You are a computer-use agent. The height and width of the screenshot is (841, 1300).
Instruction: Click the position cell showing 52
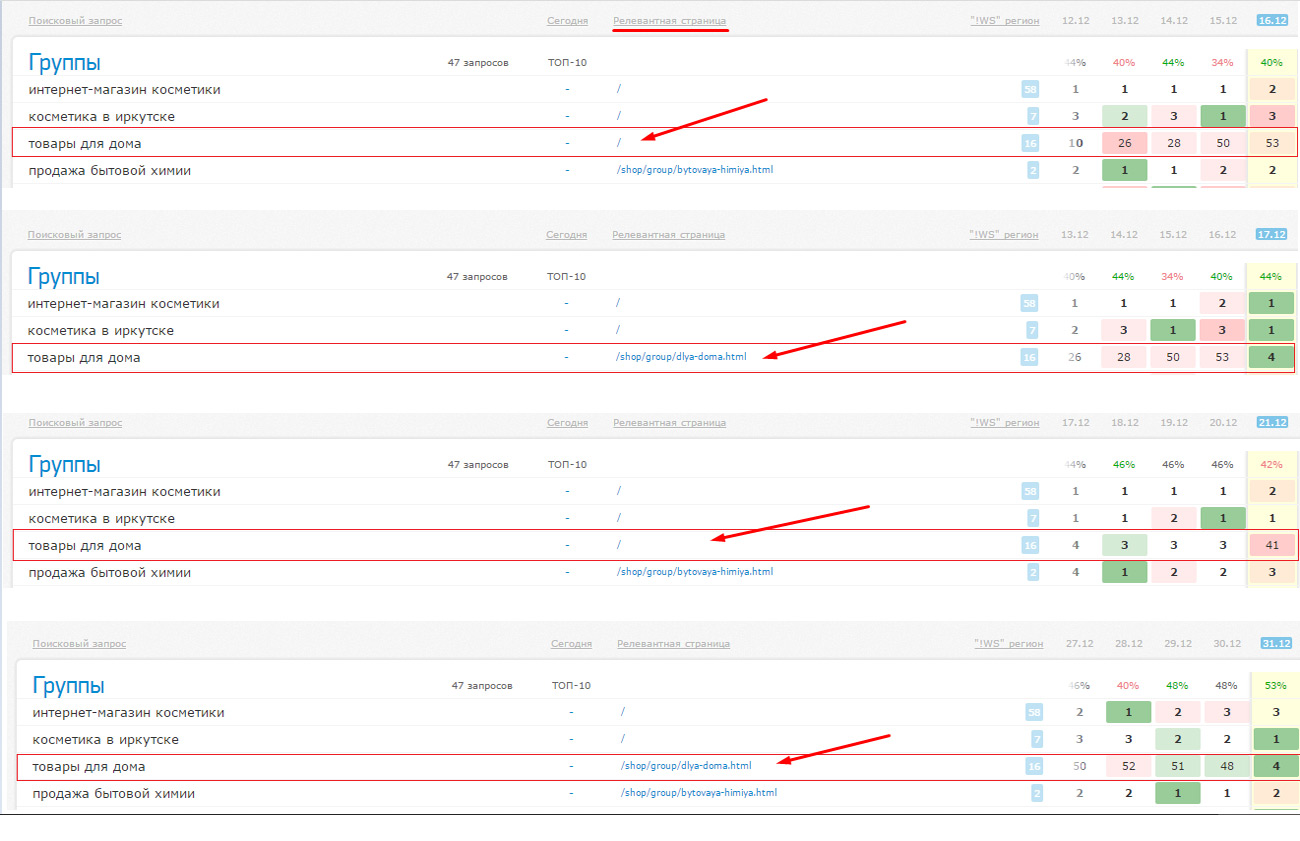[1129, 767]
